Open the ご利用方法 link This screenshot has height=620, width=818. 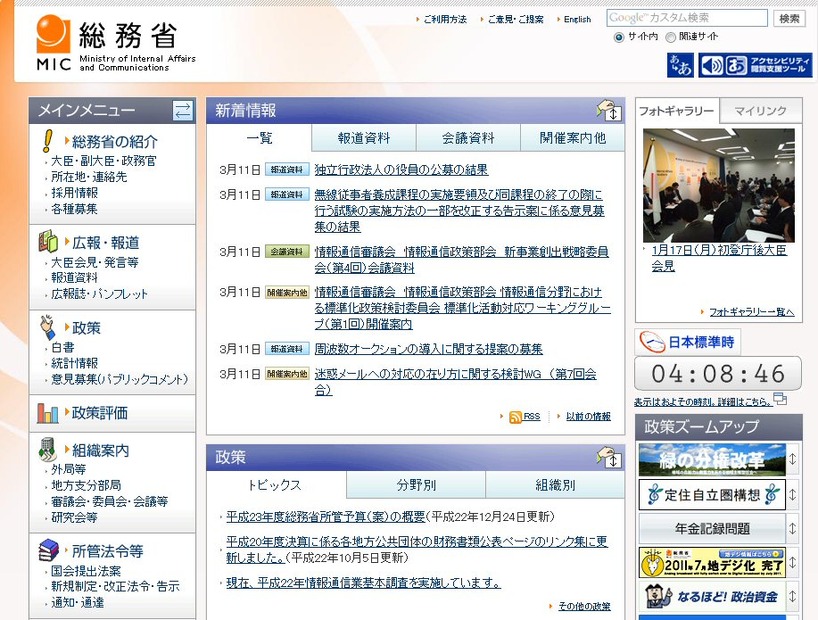445,19
